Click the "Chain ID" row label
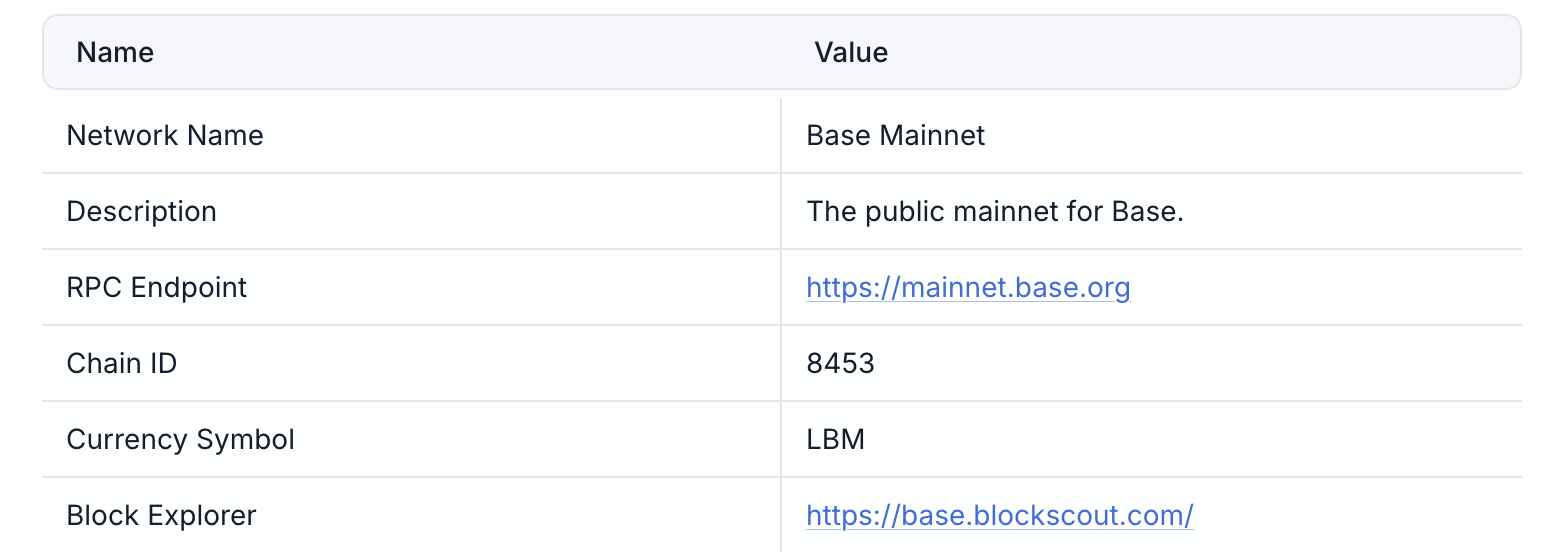This screenshot has height=558, width=1562. tap(121, 364)
